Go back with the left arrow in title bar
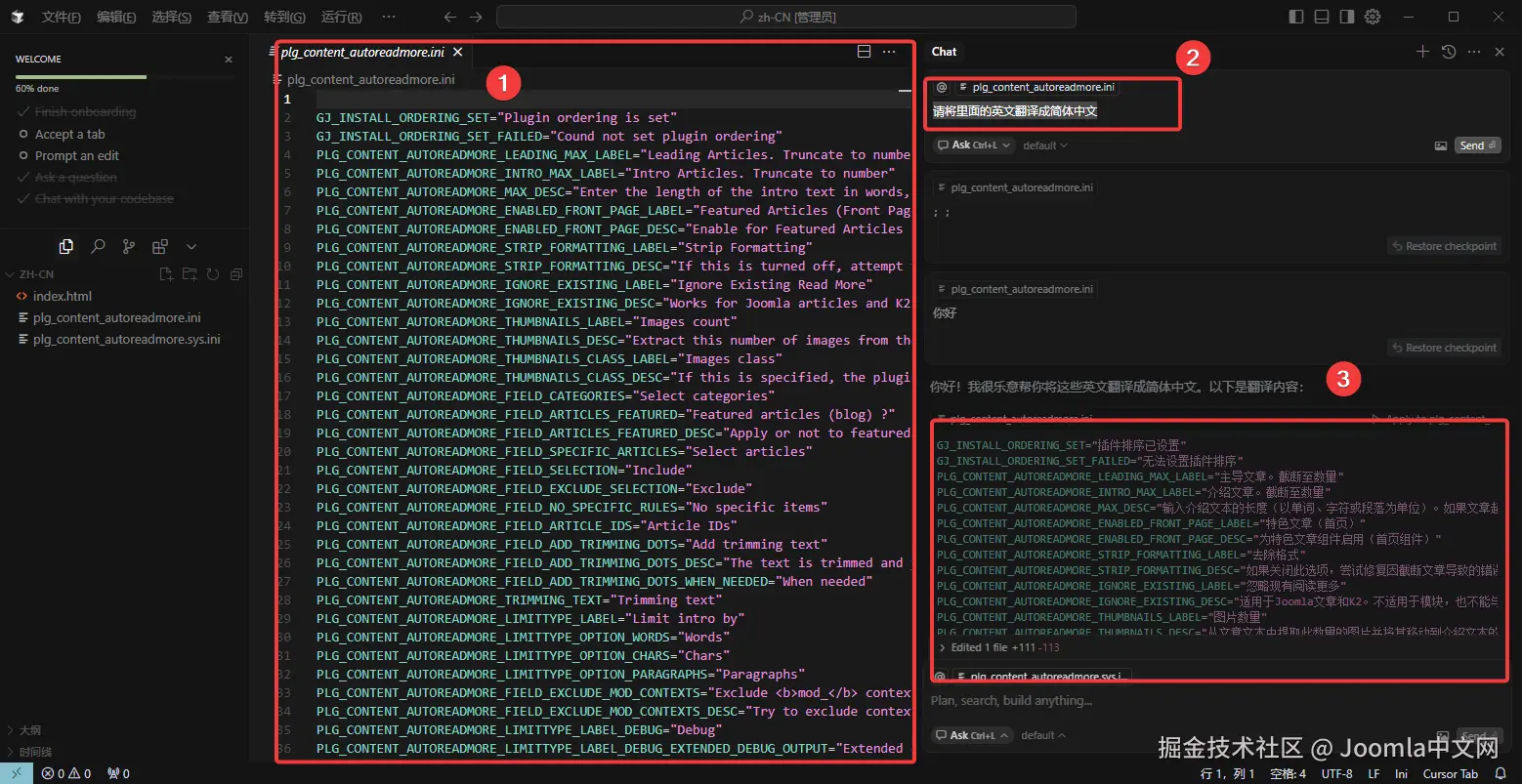This screenshot has height=784, width=1522. tap(449, 17)
